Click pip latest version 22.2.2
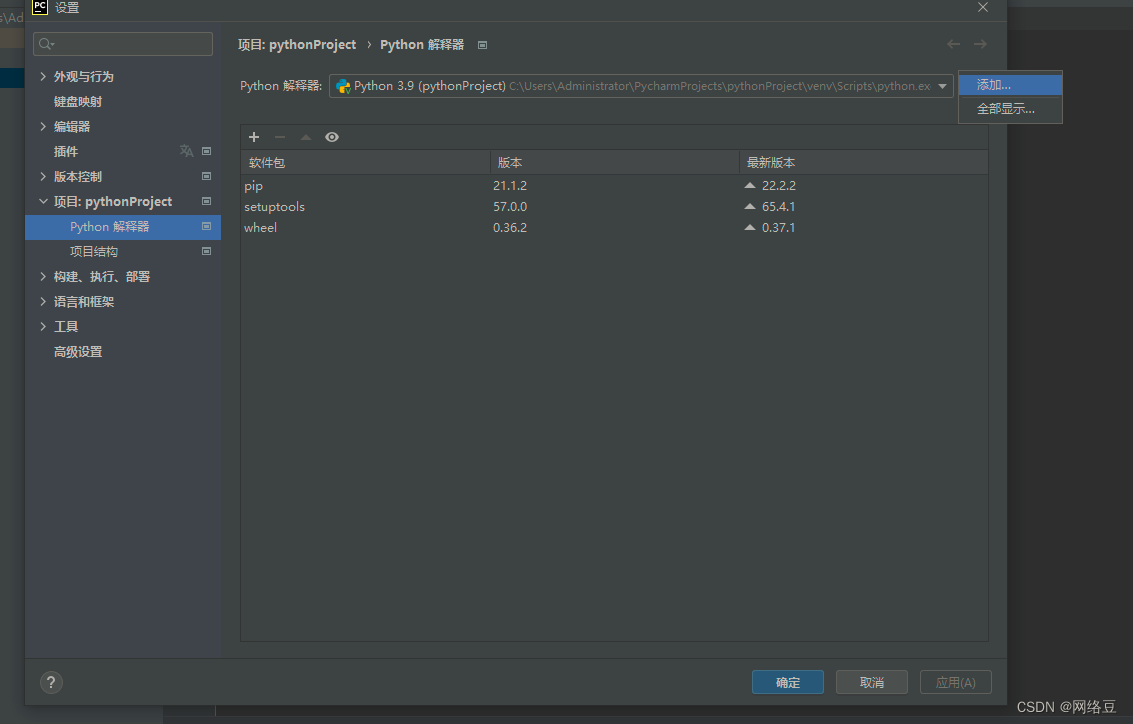The image size is (1133, 724). [x=779, y=186]
